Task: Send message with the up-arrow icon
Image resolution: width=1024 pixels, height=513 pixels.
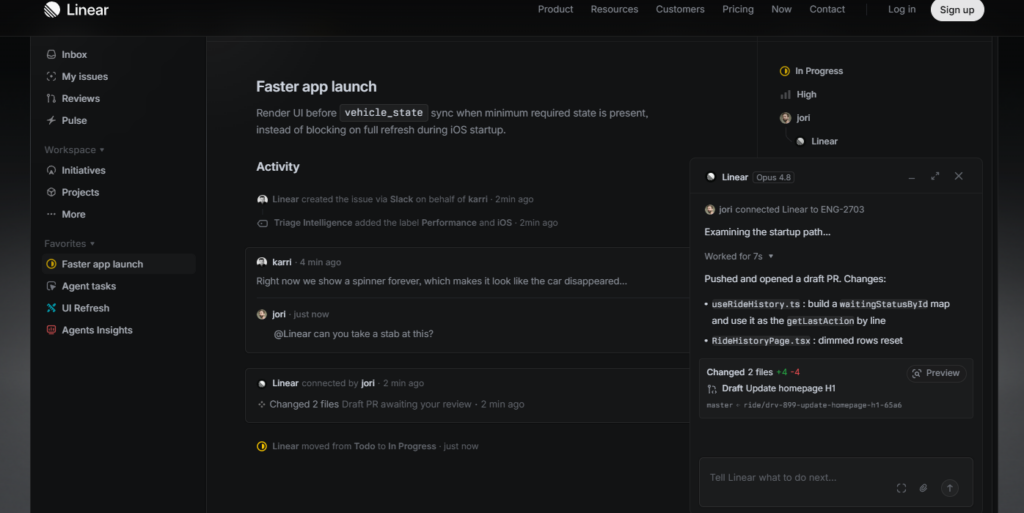Action: pos(950,488)
